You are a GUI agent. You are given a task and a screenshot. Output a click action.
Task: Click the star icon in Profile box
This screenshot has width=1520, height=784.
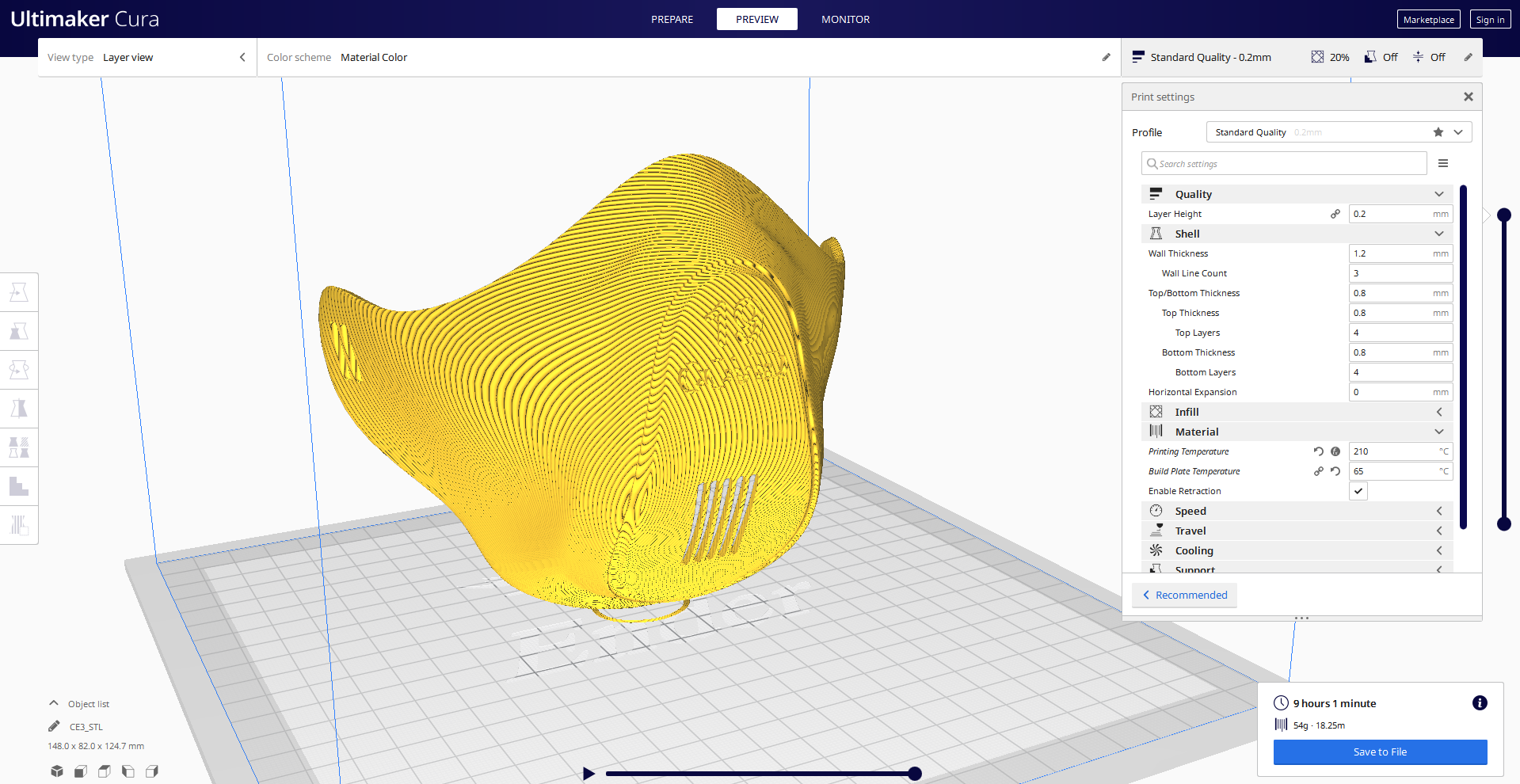click(1438, 132)
